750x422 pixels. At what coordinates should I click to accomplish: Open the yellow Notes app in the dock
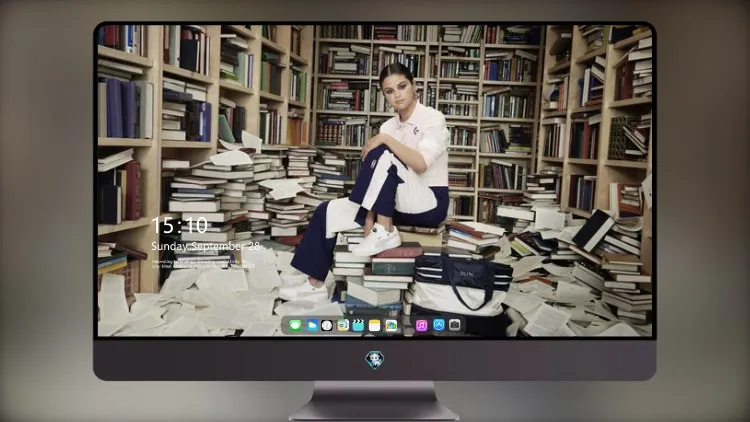(375, 325)
